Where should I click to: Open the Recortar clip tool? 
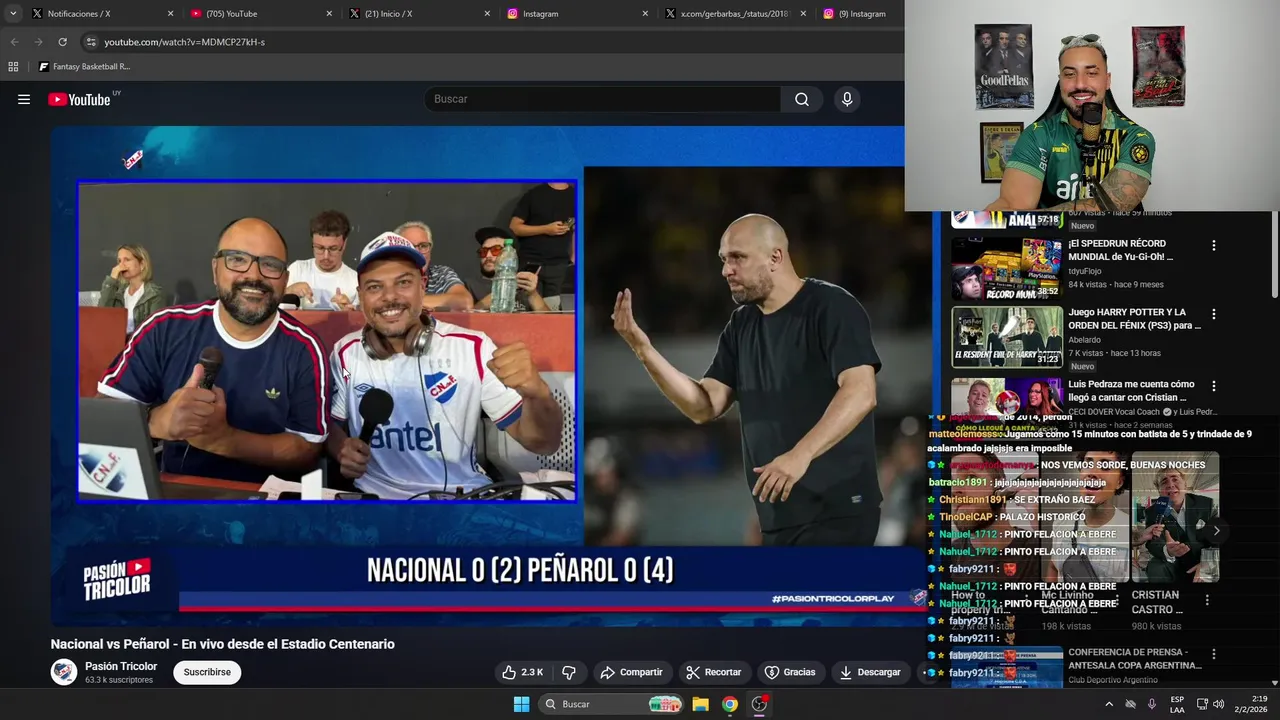(713, 672)
